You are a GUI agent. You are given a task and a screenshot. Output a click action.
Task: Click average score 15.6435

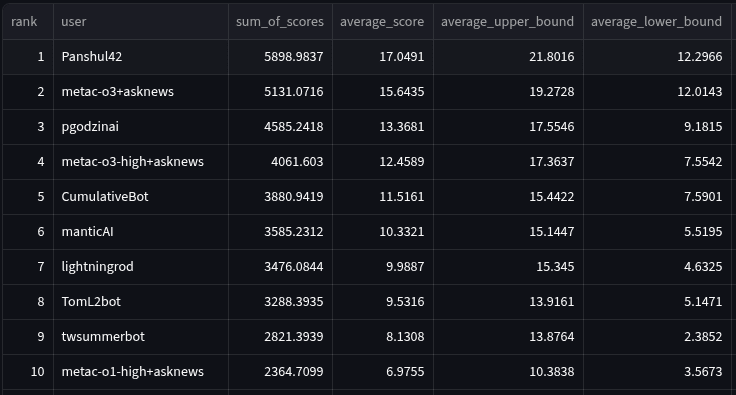click(383, 92)
